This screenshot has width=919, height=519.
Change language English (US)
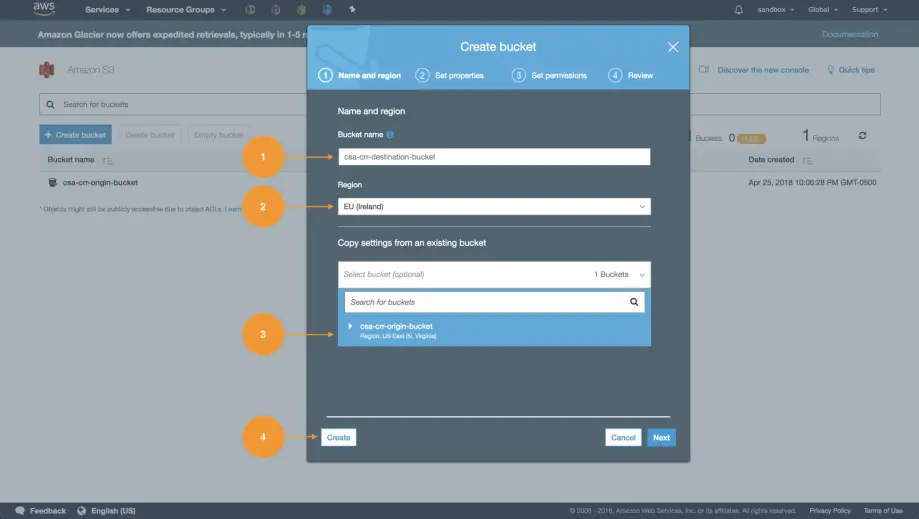tap(113, 511)
